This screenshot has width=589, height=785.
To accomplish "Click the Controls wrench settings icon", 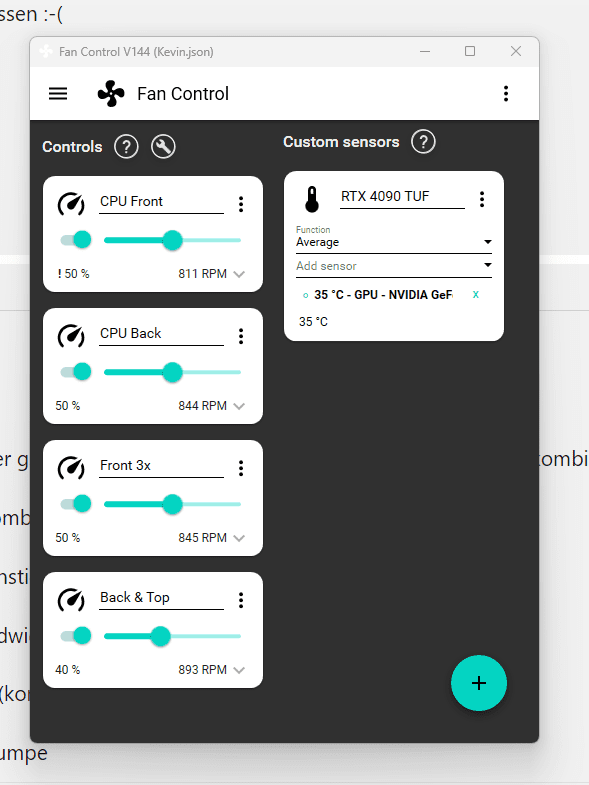I will tap(163, 147).
